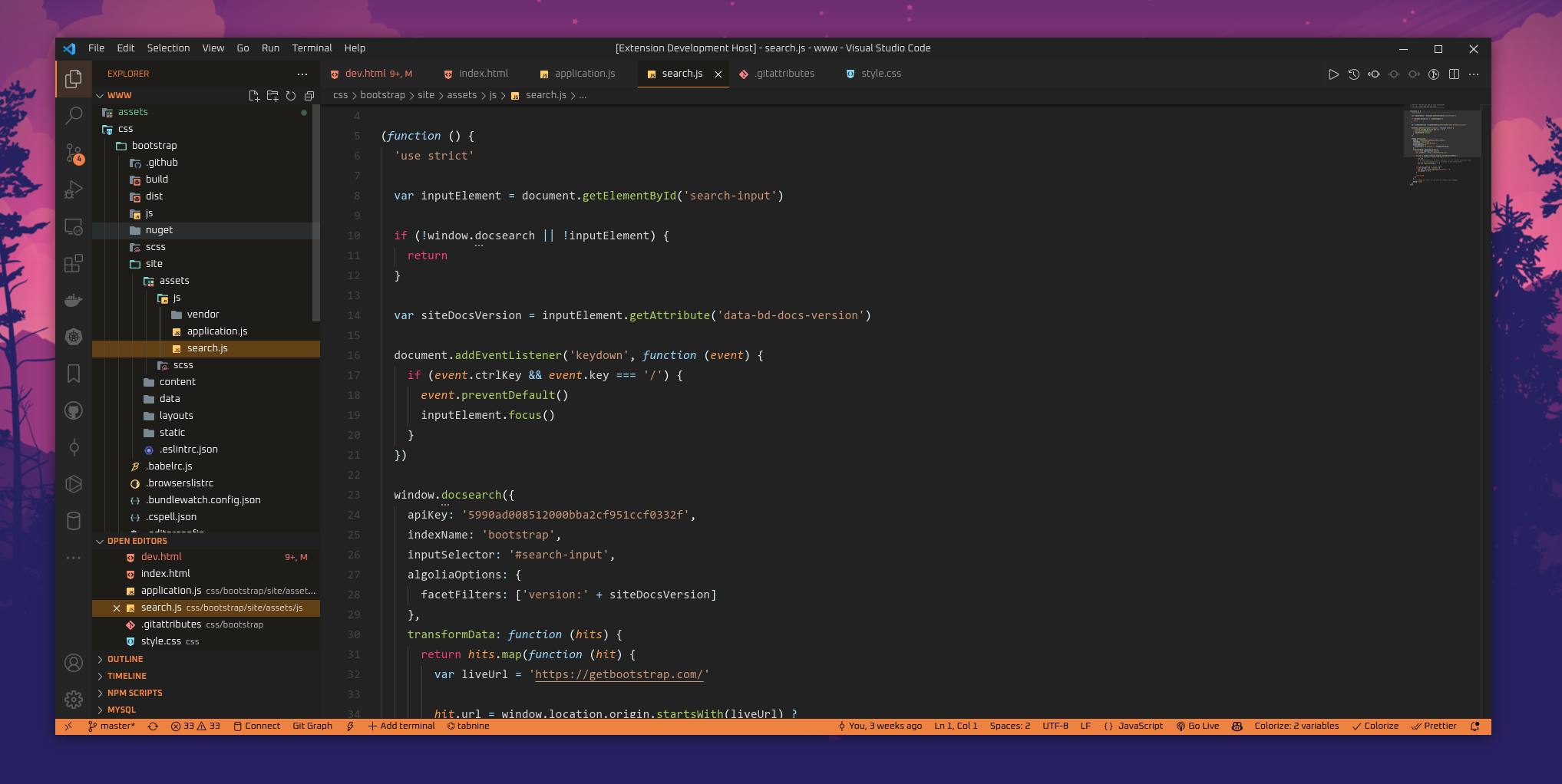The image size is (1562, 784).
Task: Open the Bookmarks view
Action: click(74, 374)
